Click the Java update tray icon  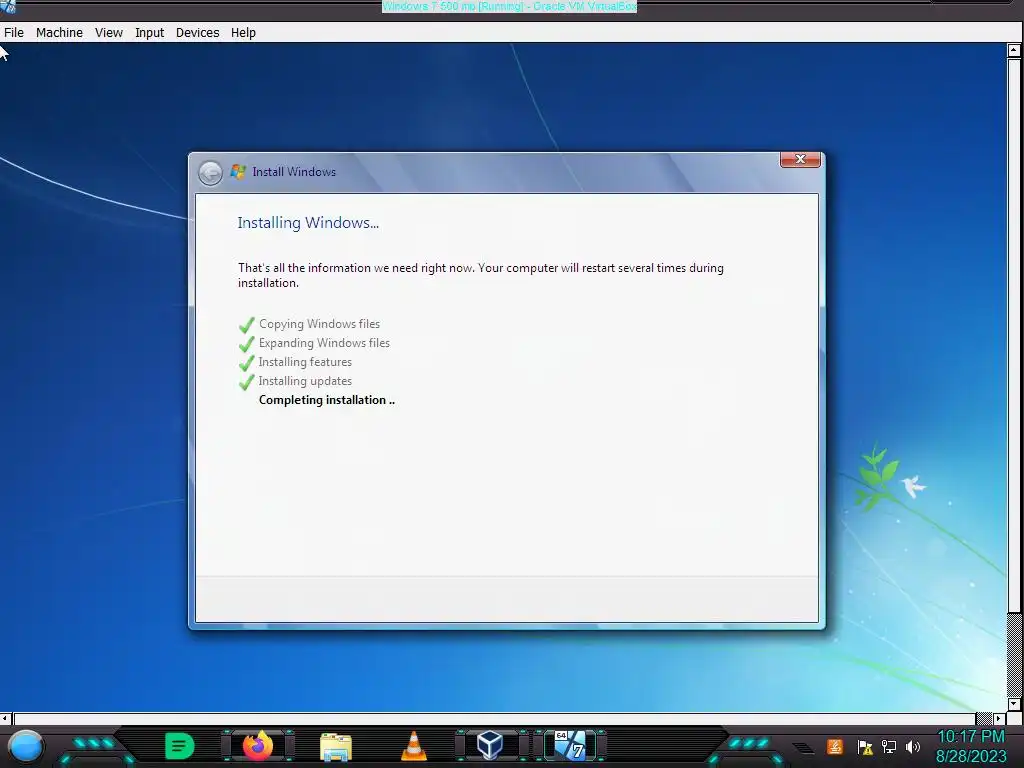point(835,746)
